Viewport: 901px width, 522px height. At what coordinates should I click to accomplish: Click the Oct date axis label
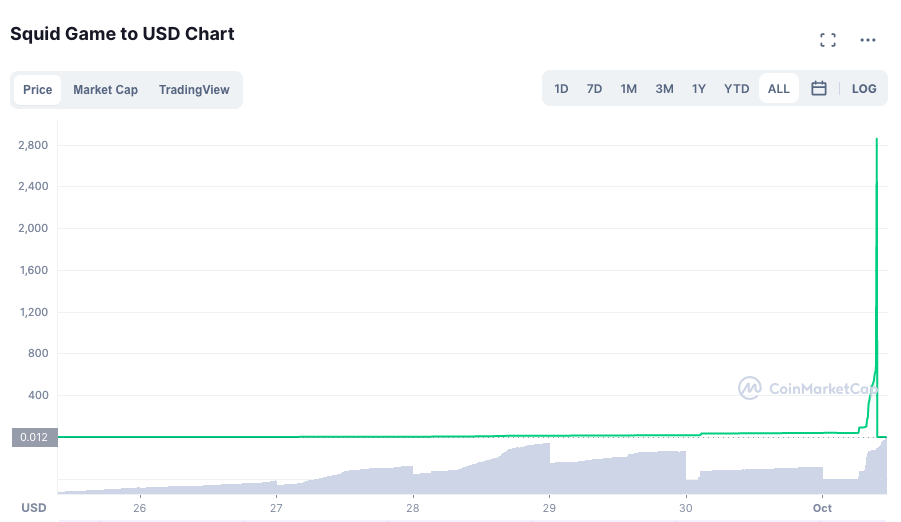click(x=822, y=508)
